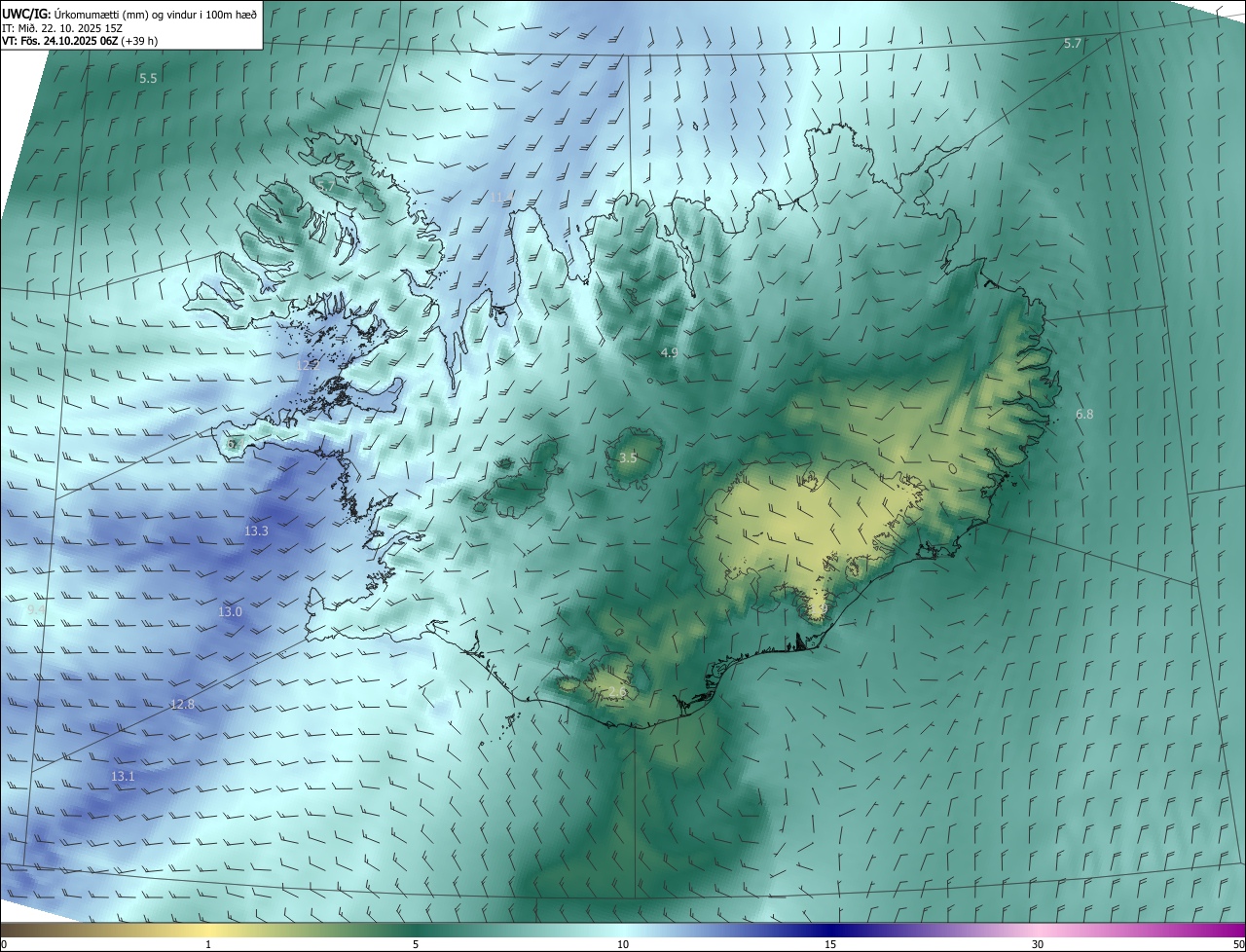
Task: Click the 5.7 value on the Westfjords landmass
Action: coord(326,184)
